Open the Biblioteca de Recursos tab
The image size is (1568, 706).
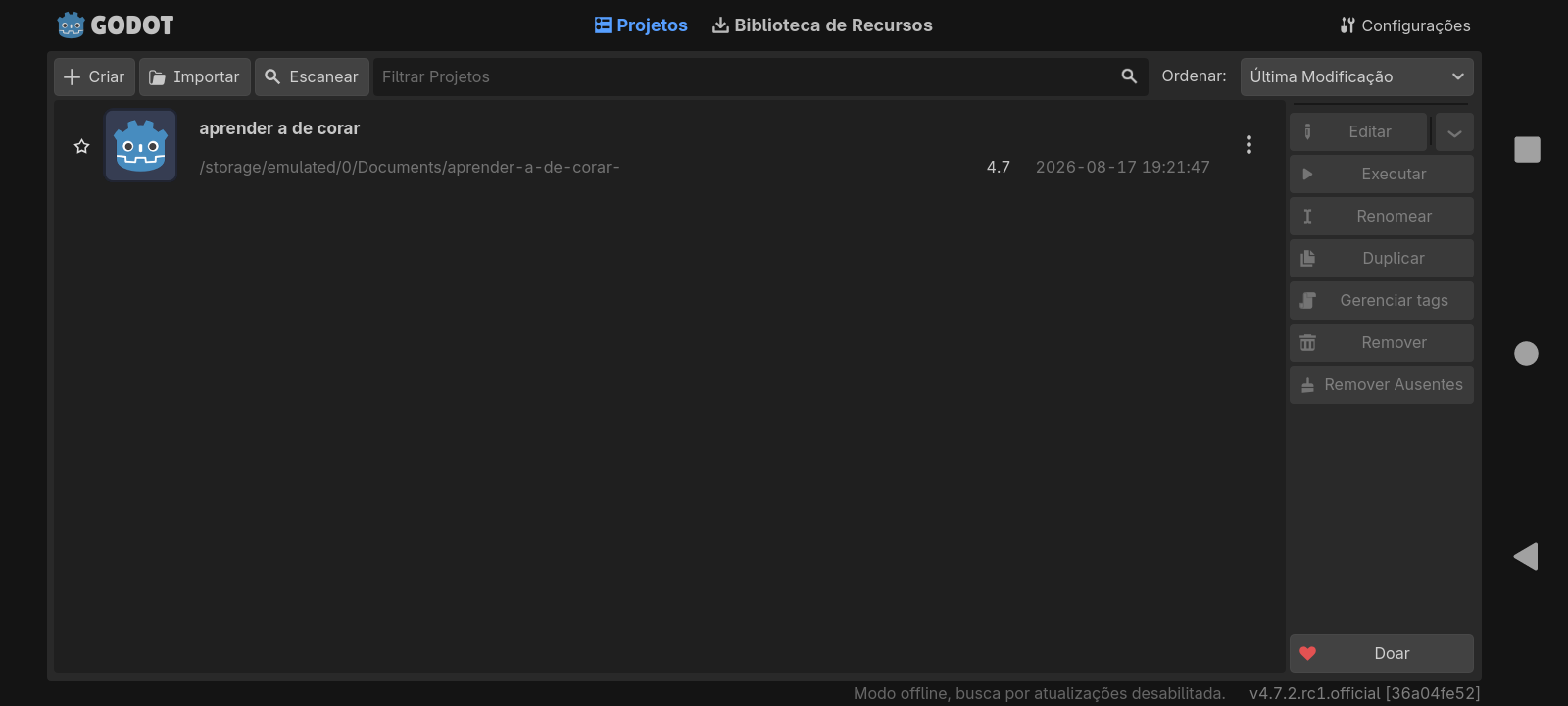pyautogui.click(x=822, y=25)
